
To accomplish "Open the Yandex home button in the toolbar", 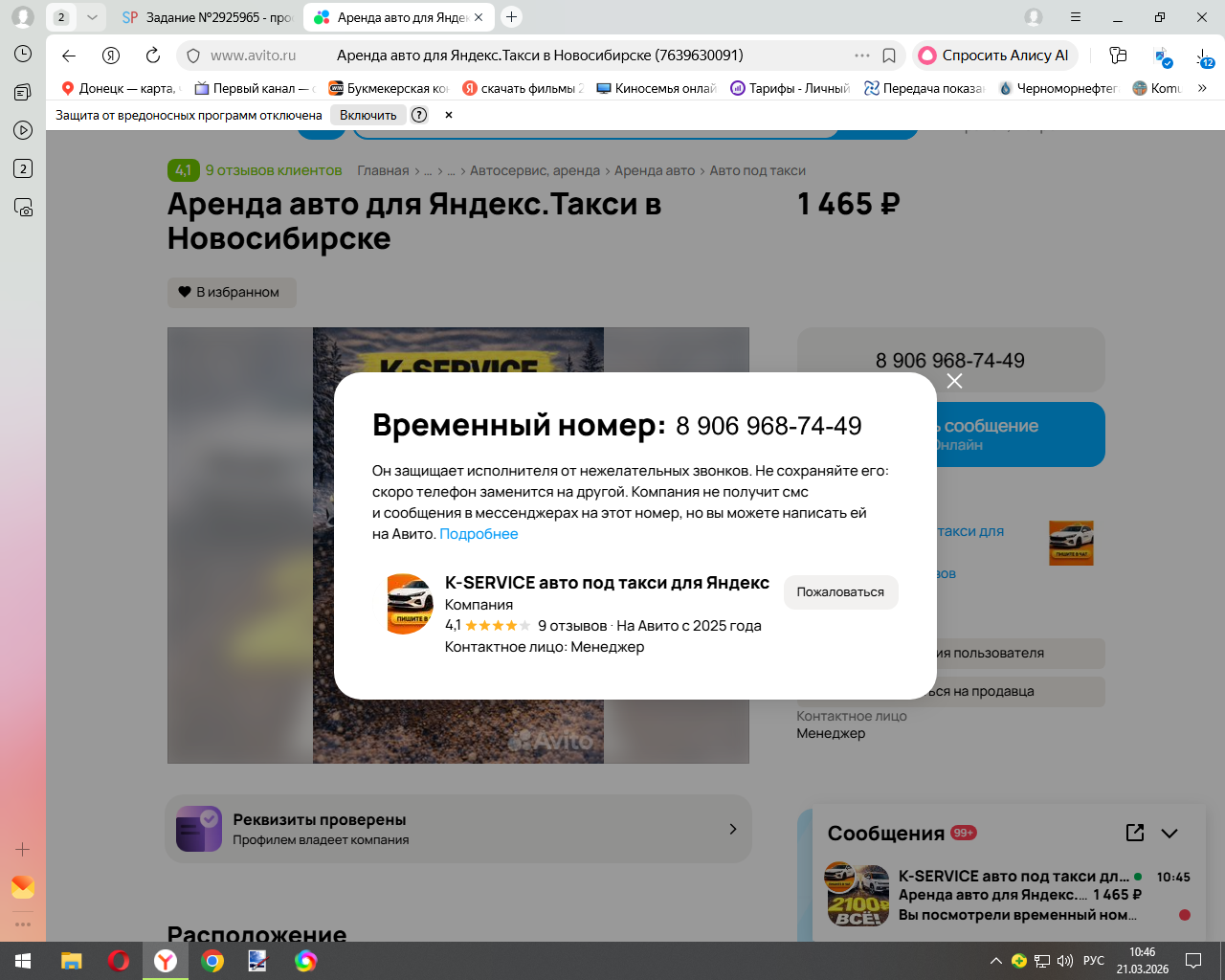I will (111, 56).
